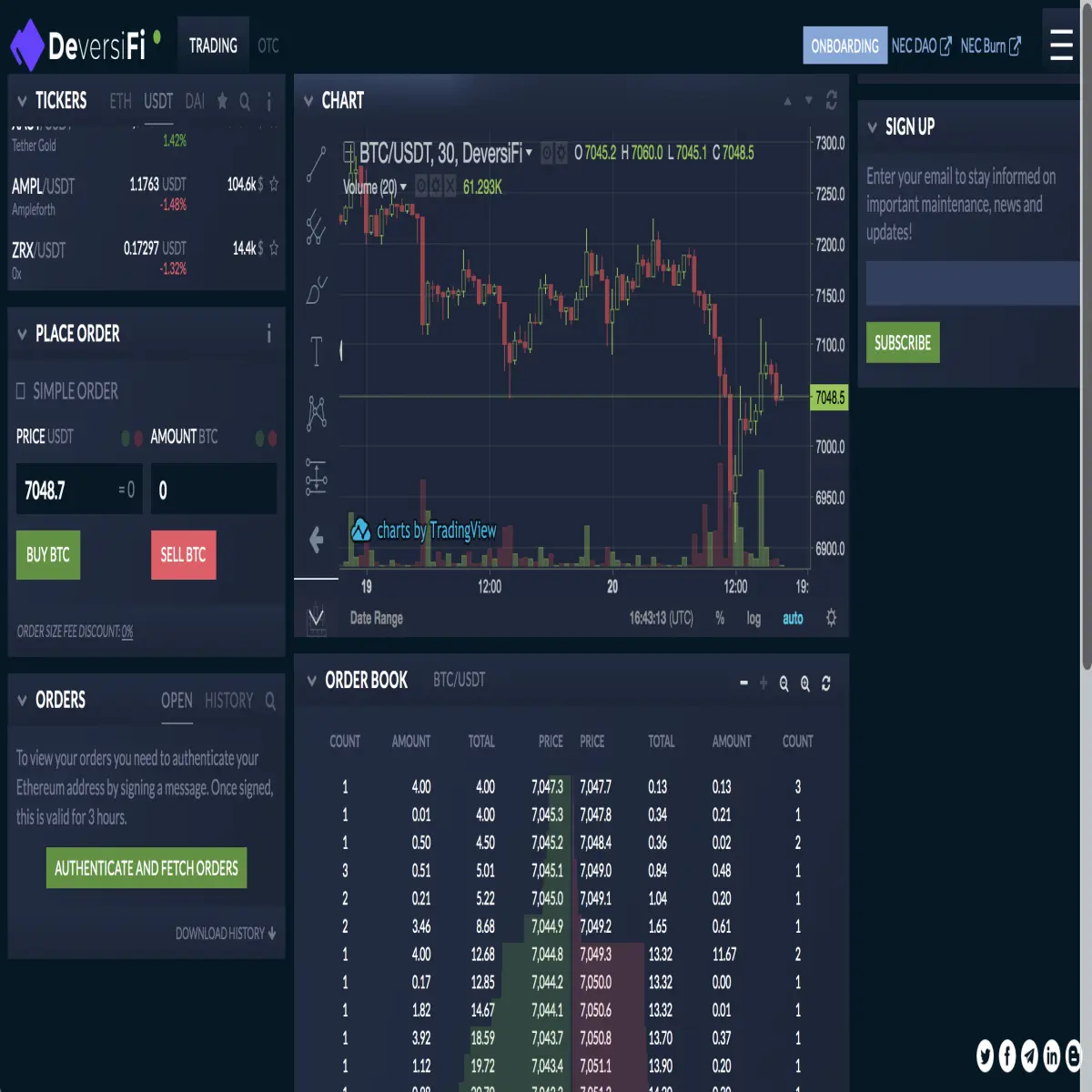1092x1092 pixels.
Task: Open the hamburger main menu
Action: tap(1061, 45)
